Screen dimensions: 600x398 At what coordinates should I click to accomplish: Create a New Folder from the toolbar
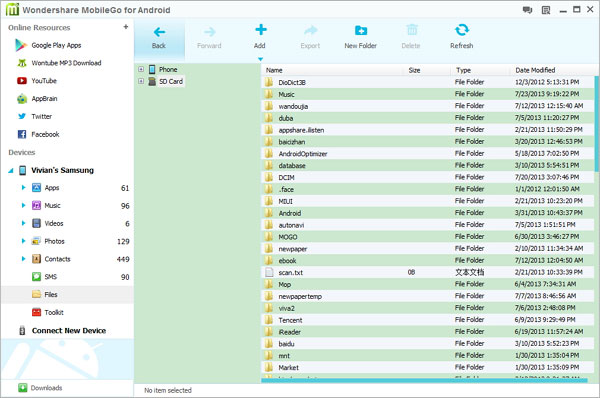click(x=360, y=37)
